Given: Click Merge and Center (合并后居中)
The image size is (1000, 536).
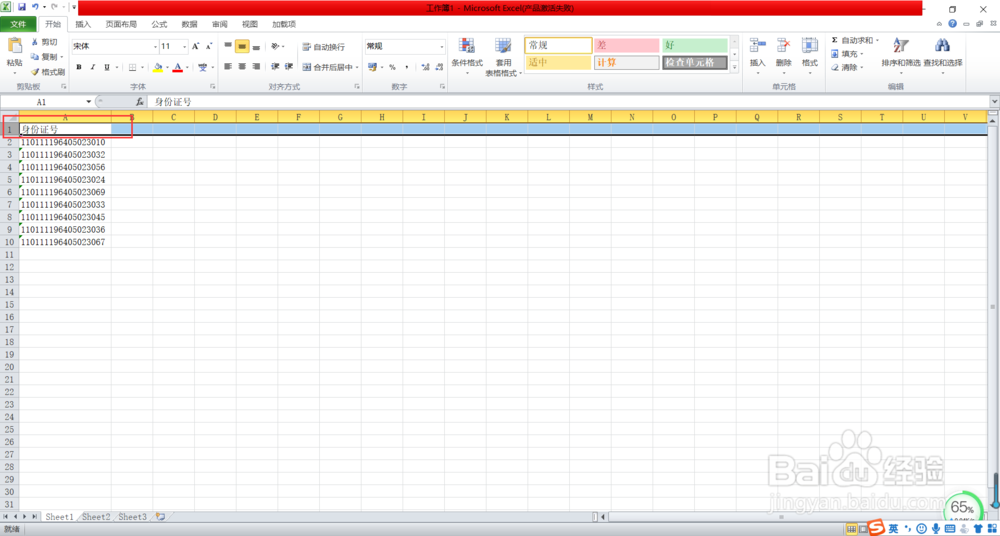Looking at the screenshot, I should pos(327,67).
